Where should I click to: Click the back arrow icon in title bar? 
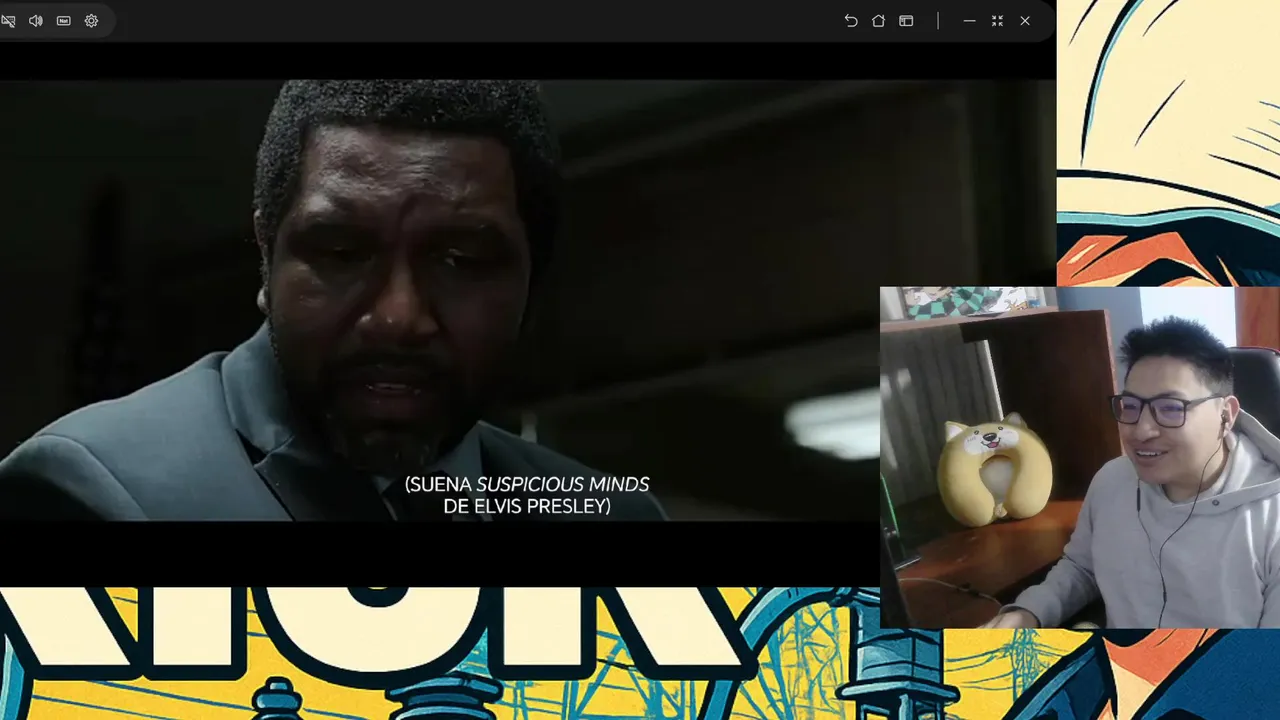coord(851,21)
